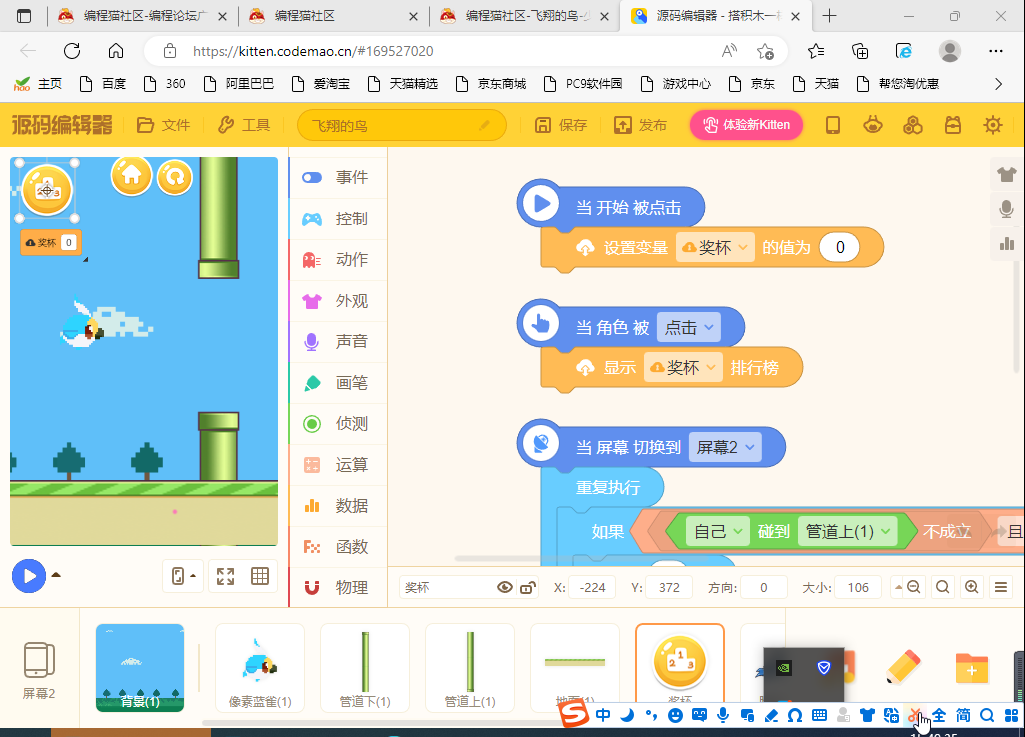Select the 事件 block category
This screenshot has height=737, width=1025.
pos(338,177)
